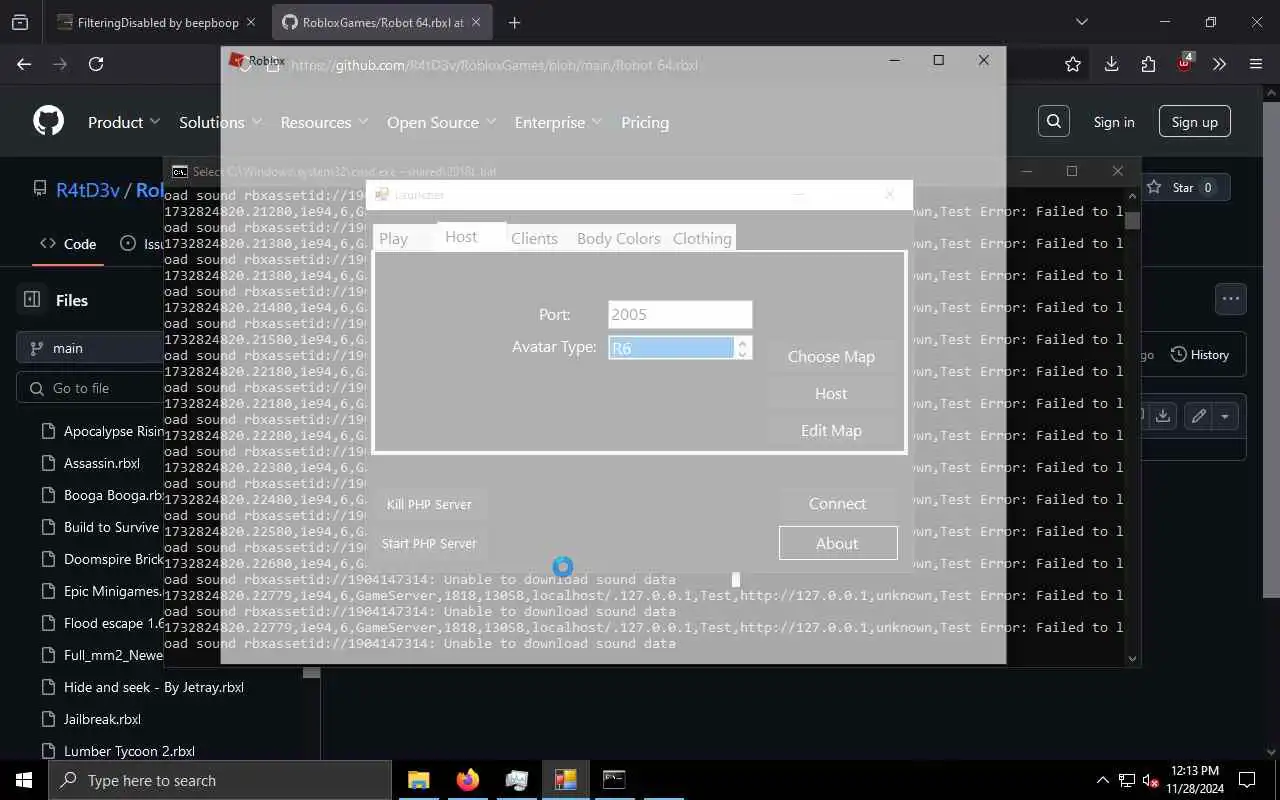Image resolution: width=1280 pixels, height=800 pixels.
Task: Click the Start PHP Server button
Action: [x=429, y=543]
